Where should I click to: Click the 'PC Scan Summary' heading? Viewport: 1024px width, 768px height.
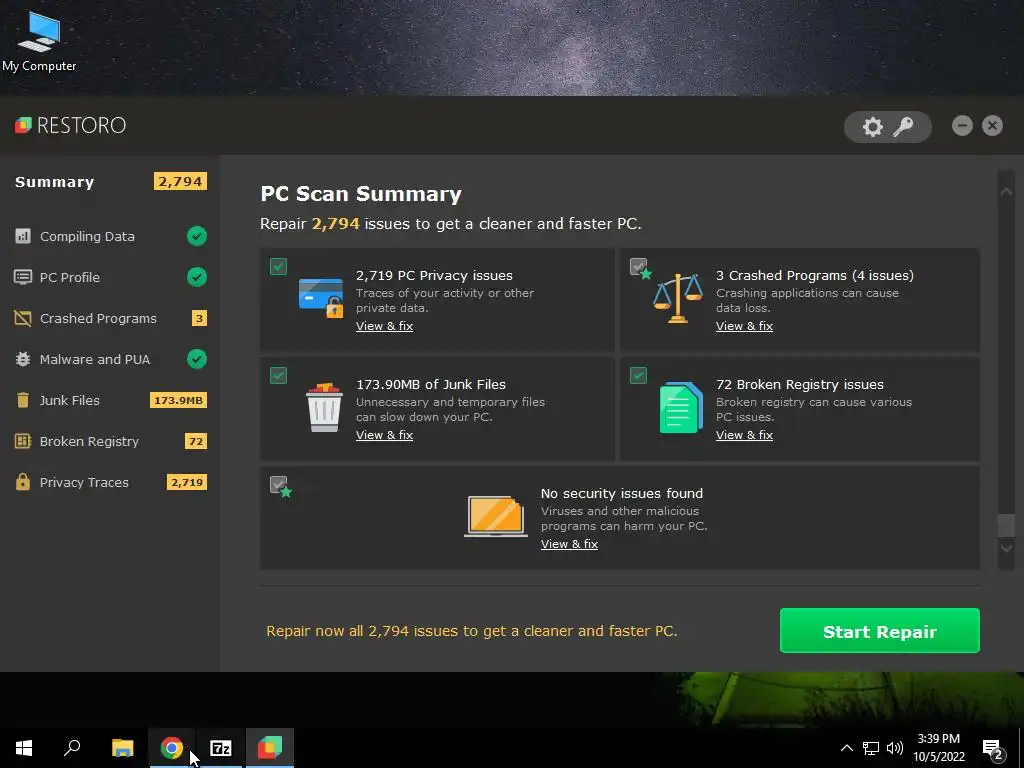click(361, 193)
